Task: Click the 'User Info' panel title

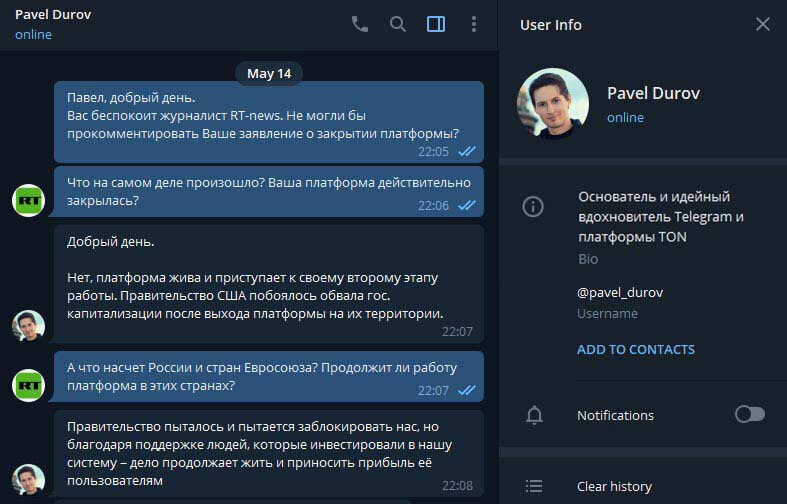Action: [551, 25]
